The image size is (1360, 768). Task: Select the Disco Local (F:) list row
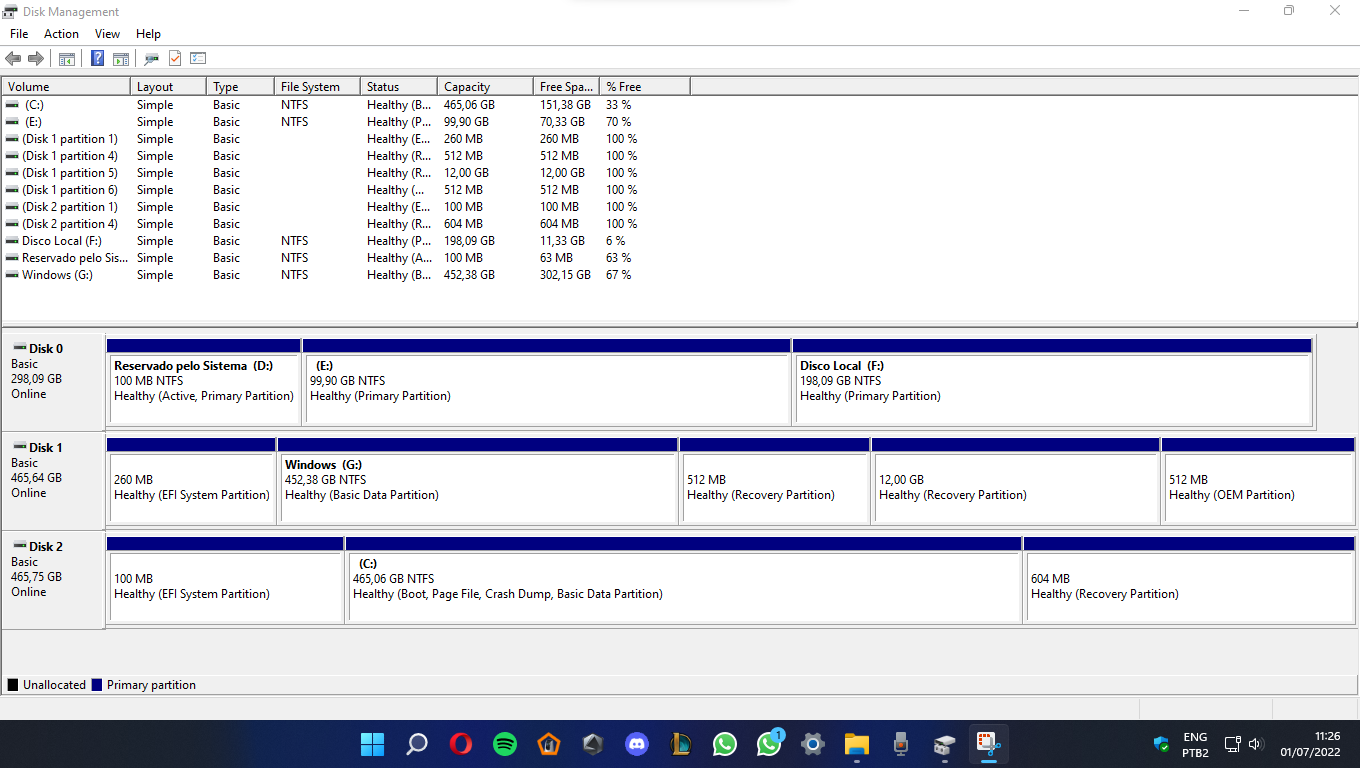point(346,241)
